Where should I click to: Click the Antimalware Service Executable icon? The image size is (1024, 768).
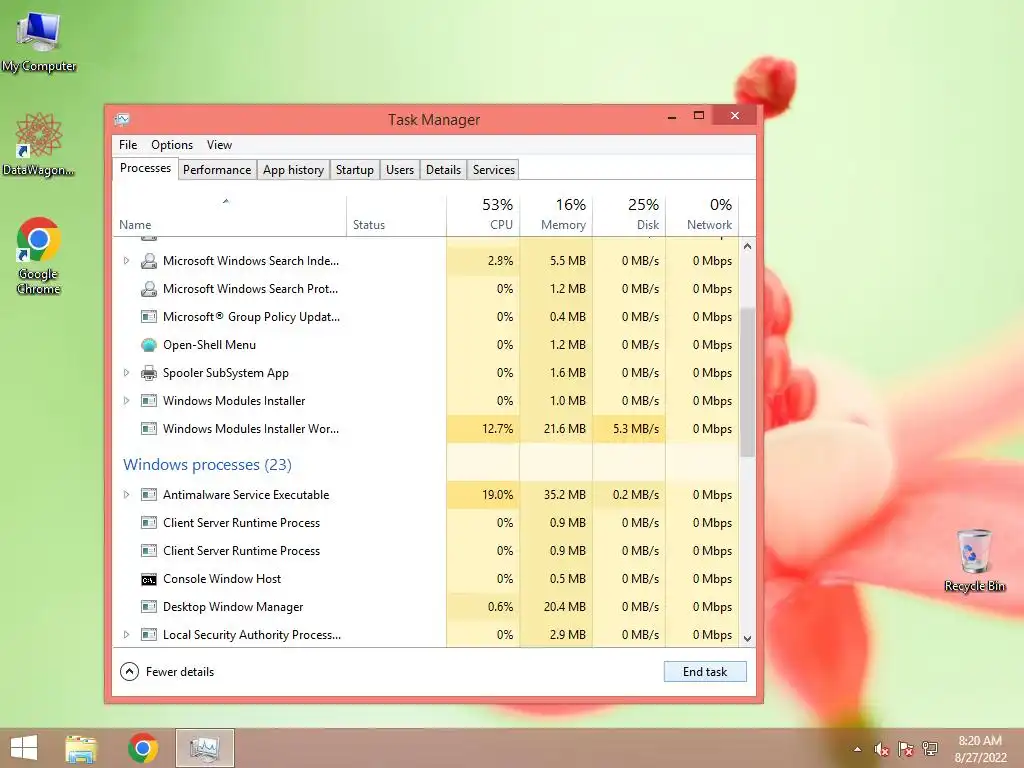[149, 495]
